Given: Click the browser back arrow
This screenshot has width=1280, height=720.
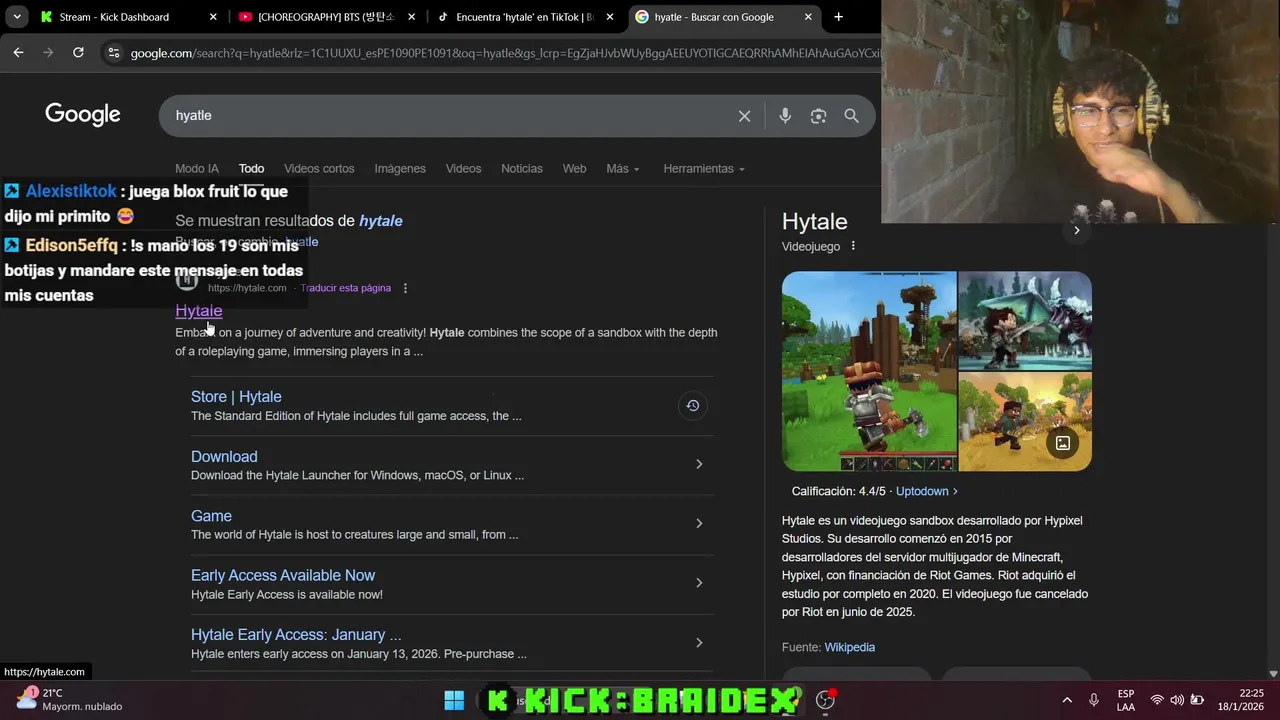Looking at the screenshot, I should (18, 52).
